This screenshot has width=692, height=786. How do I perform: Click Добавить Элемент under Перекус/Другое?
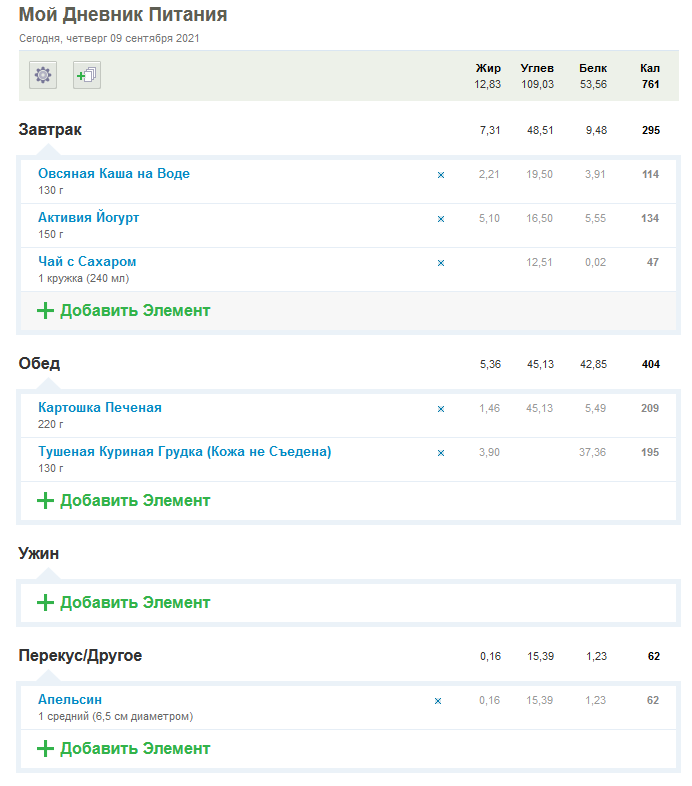[x=124, y=748]
